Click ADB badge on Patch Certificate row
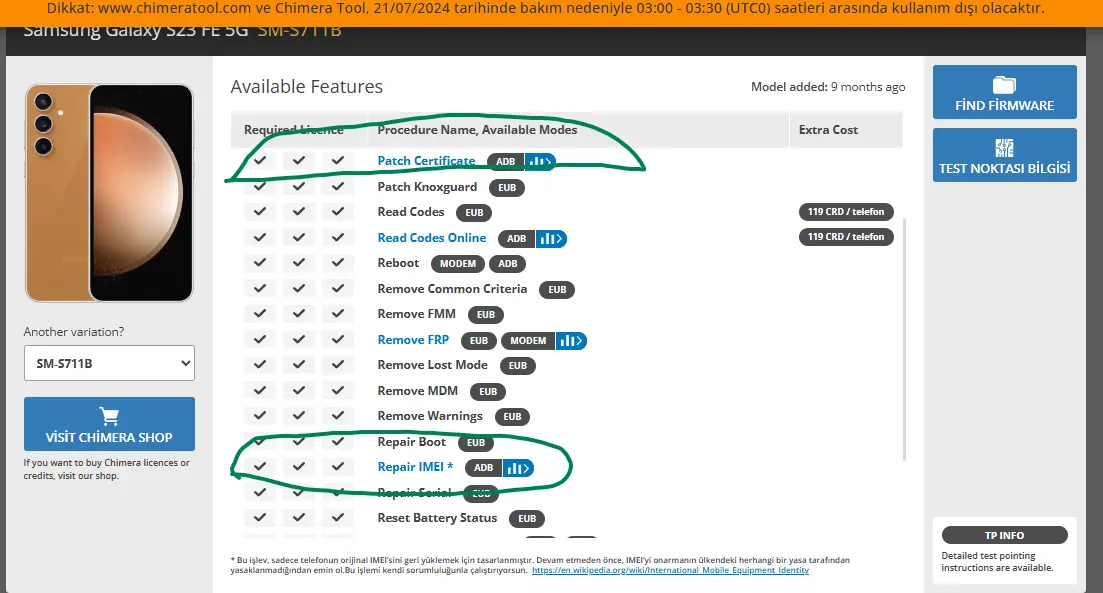This screenshot has width=1103, height=593. [x=506, y=161]
